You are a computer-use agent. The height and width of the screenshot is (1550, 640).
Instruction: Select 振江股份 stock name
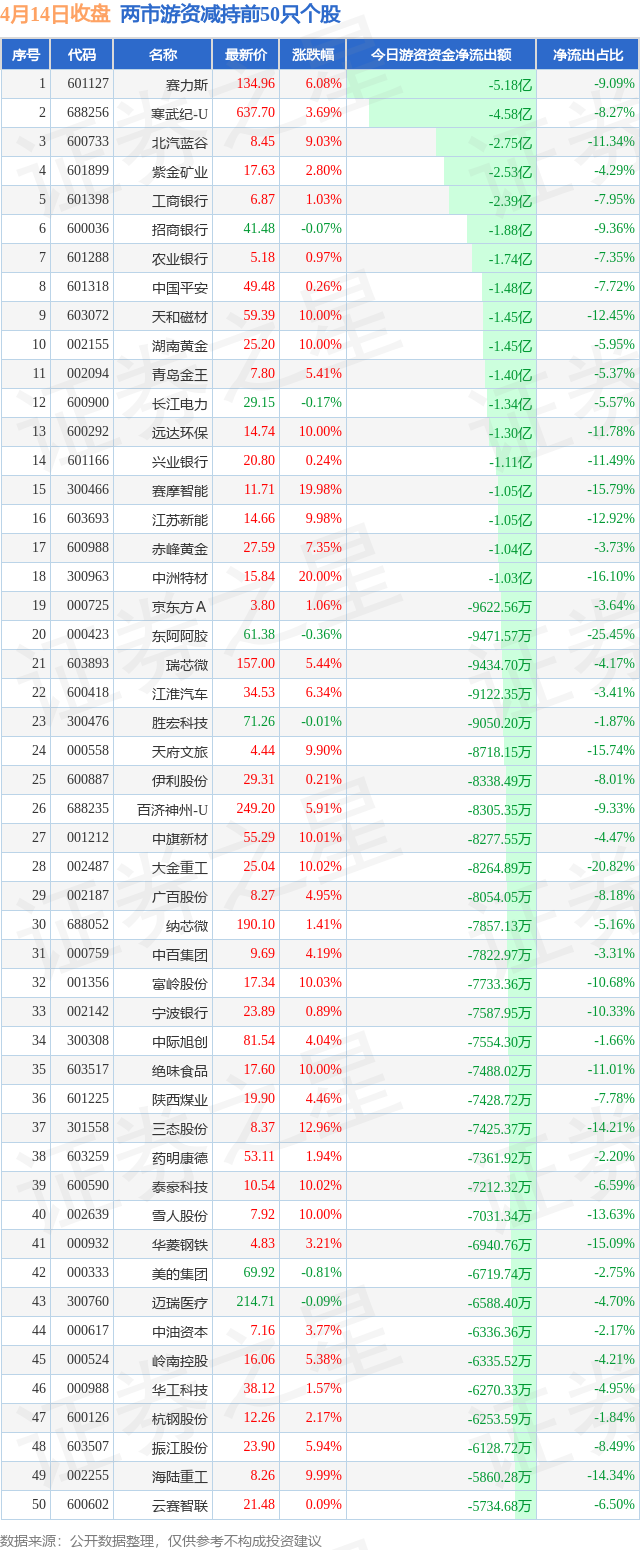point(180,1448)
